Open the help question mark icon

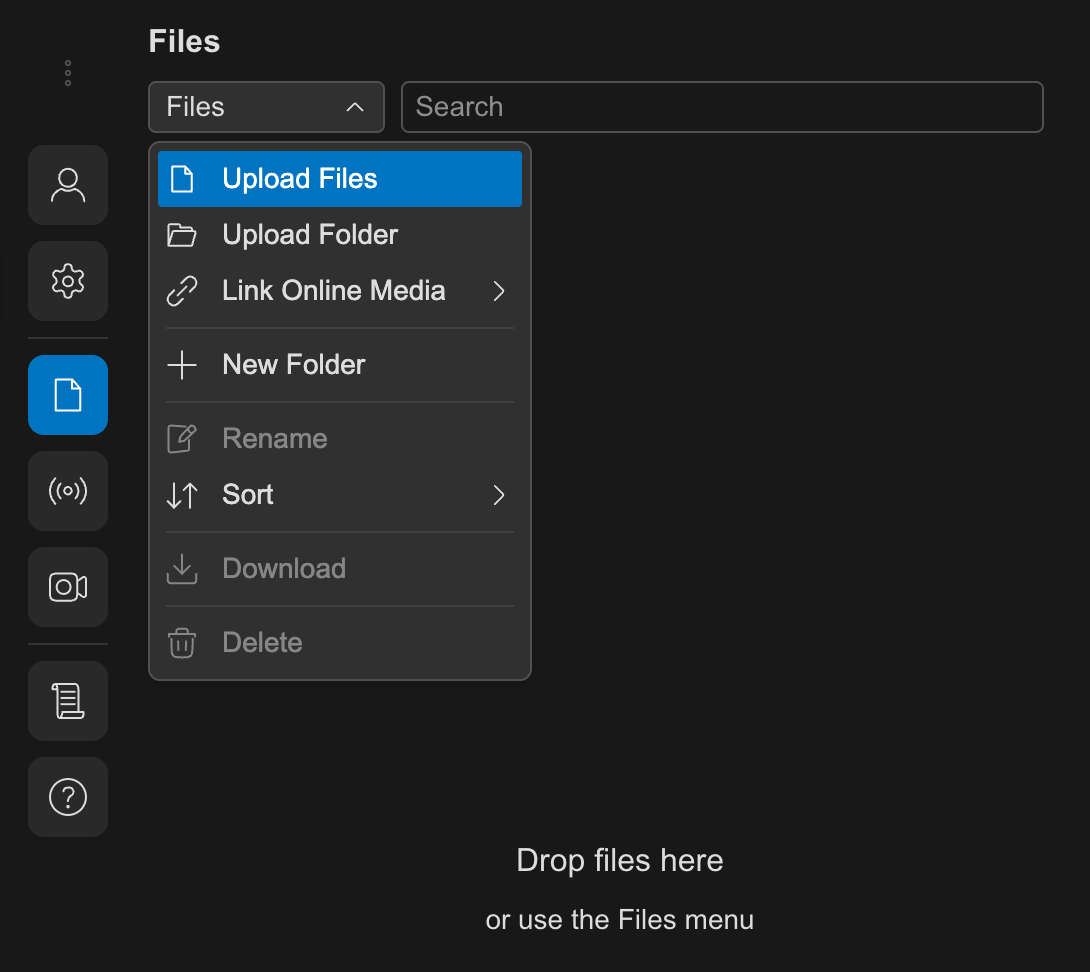pyautogui.click(x=68, y=797)
